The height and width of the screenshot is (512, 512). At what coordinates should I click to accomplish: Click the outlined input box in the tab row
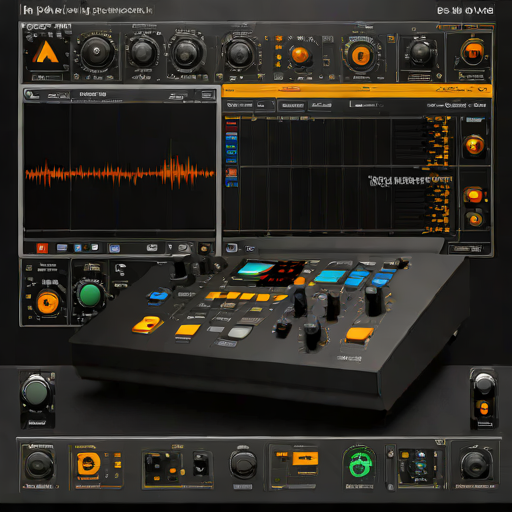tap(366, 105)
